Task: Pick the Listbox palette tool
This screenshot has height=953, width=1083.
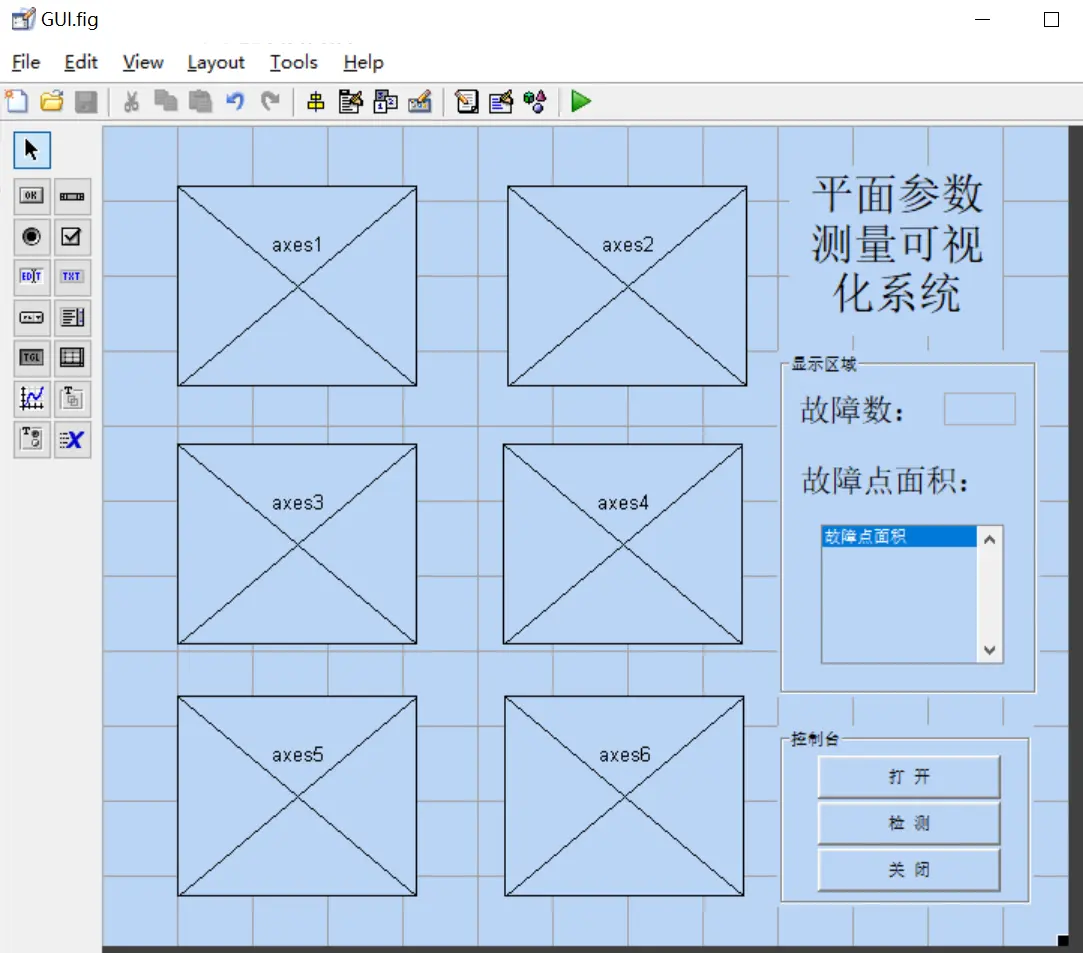Action: click(72, 318)
